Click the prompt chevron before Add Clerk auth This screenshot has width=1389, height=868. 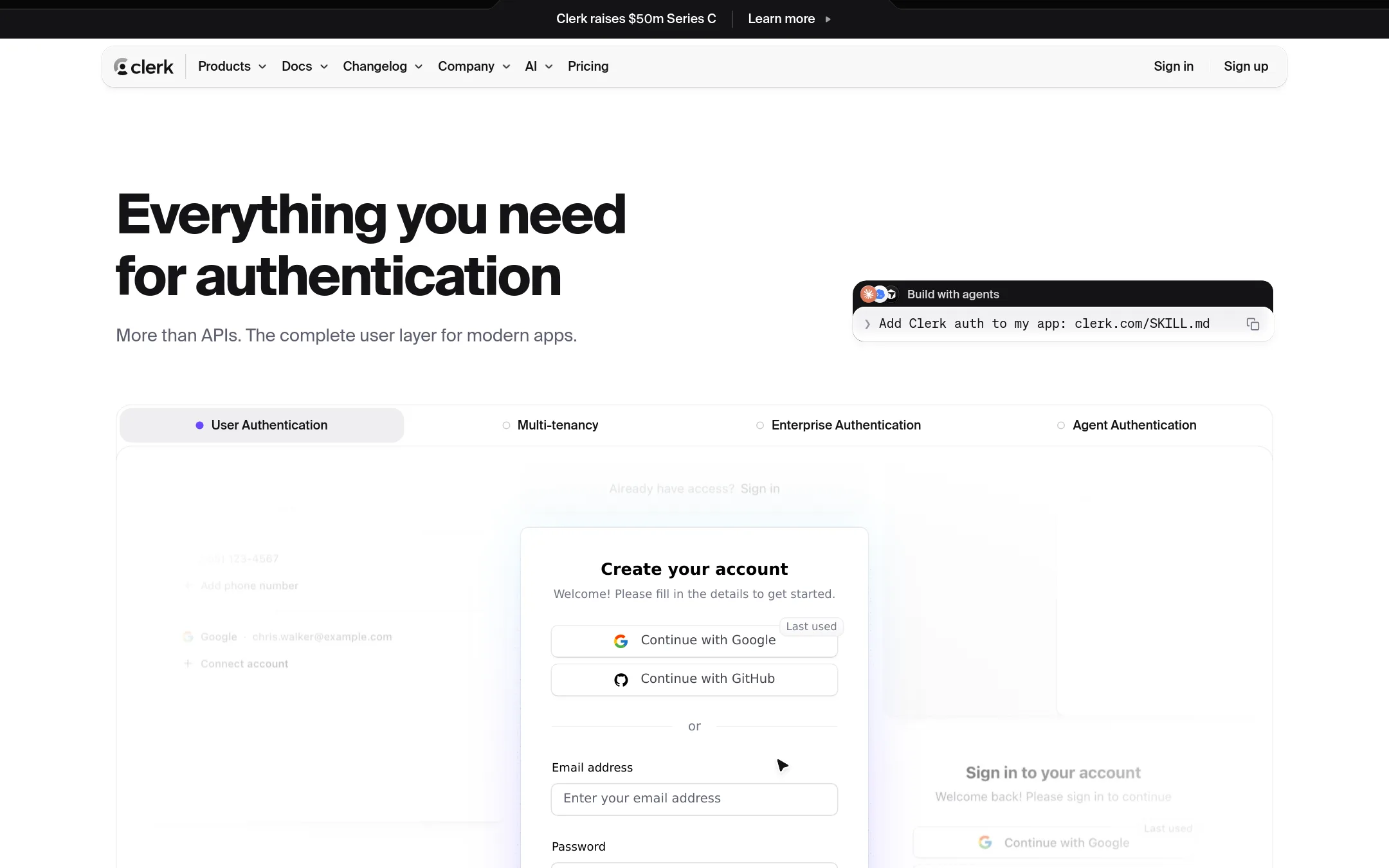pyautogui.click(x=867, y=324)
